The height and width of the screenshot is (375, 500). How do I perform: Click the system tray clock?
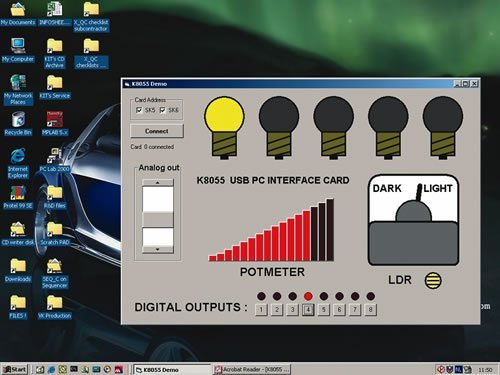pyautogui.click(x=485, y=370)
